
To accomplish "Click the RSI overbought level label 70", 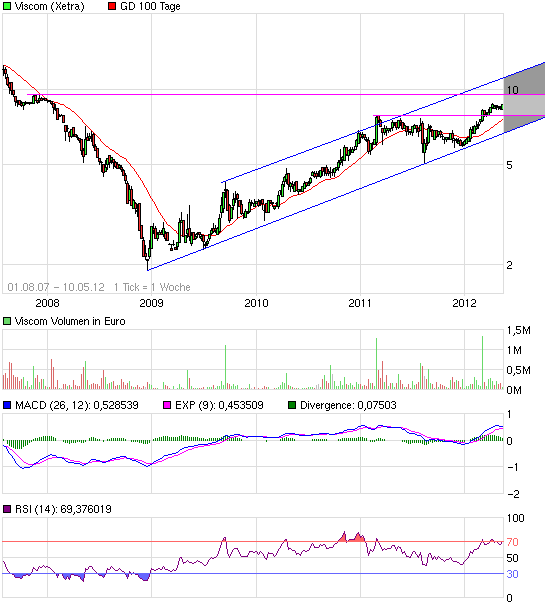I will [512, 542].
